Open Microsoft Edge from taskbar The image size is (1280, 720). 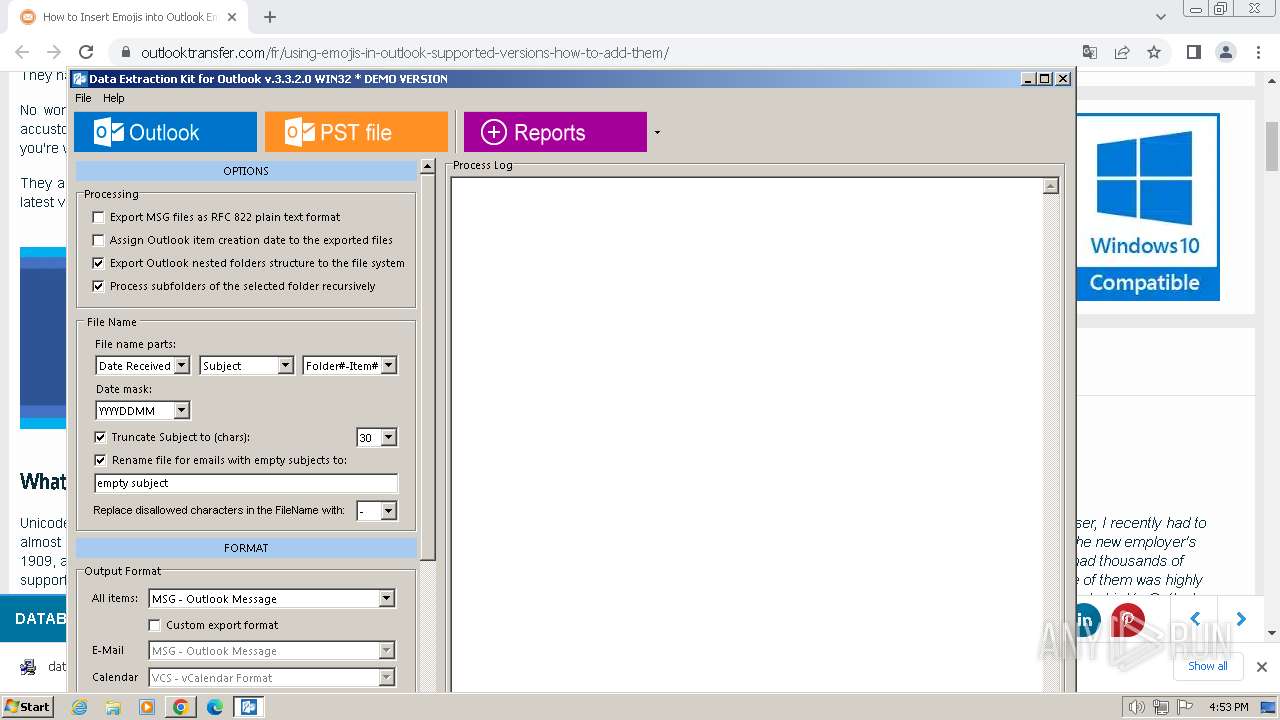[215, 707]
